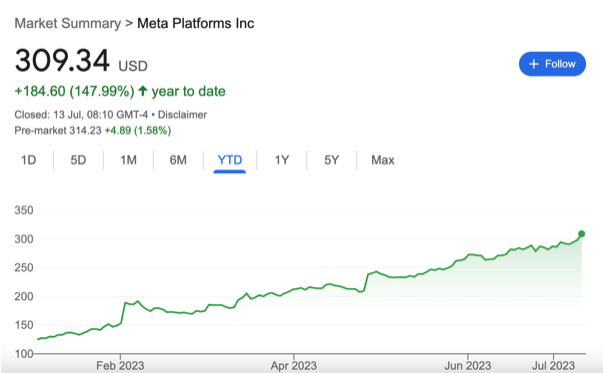Select the 1D time range tab
Image resolution: width=603 pixels, height=373 pixels.
28,160
